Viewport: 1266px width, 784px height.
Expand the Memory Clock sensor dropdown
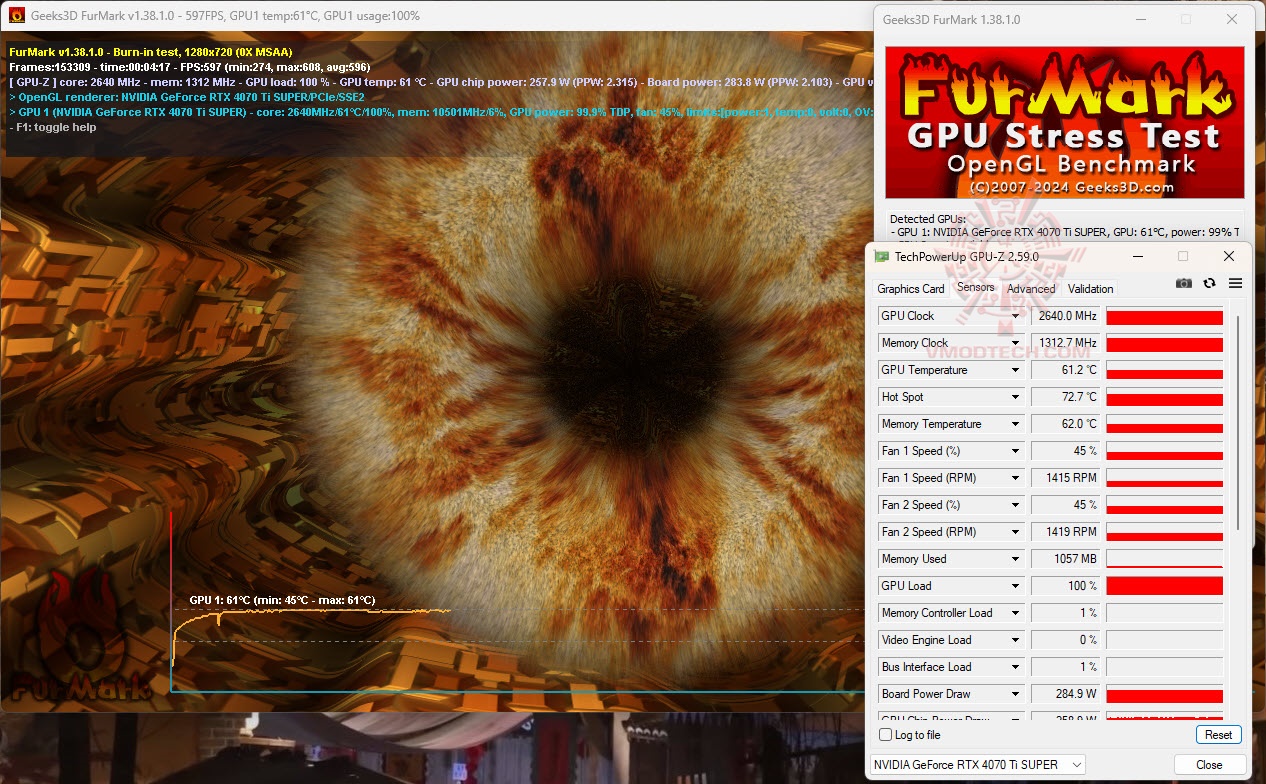coord(1016,343)
